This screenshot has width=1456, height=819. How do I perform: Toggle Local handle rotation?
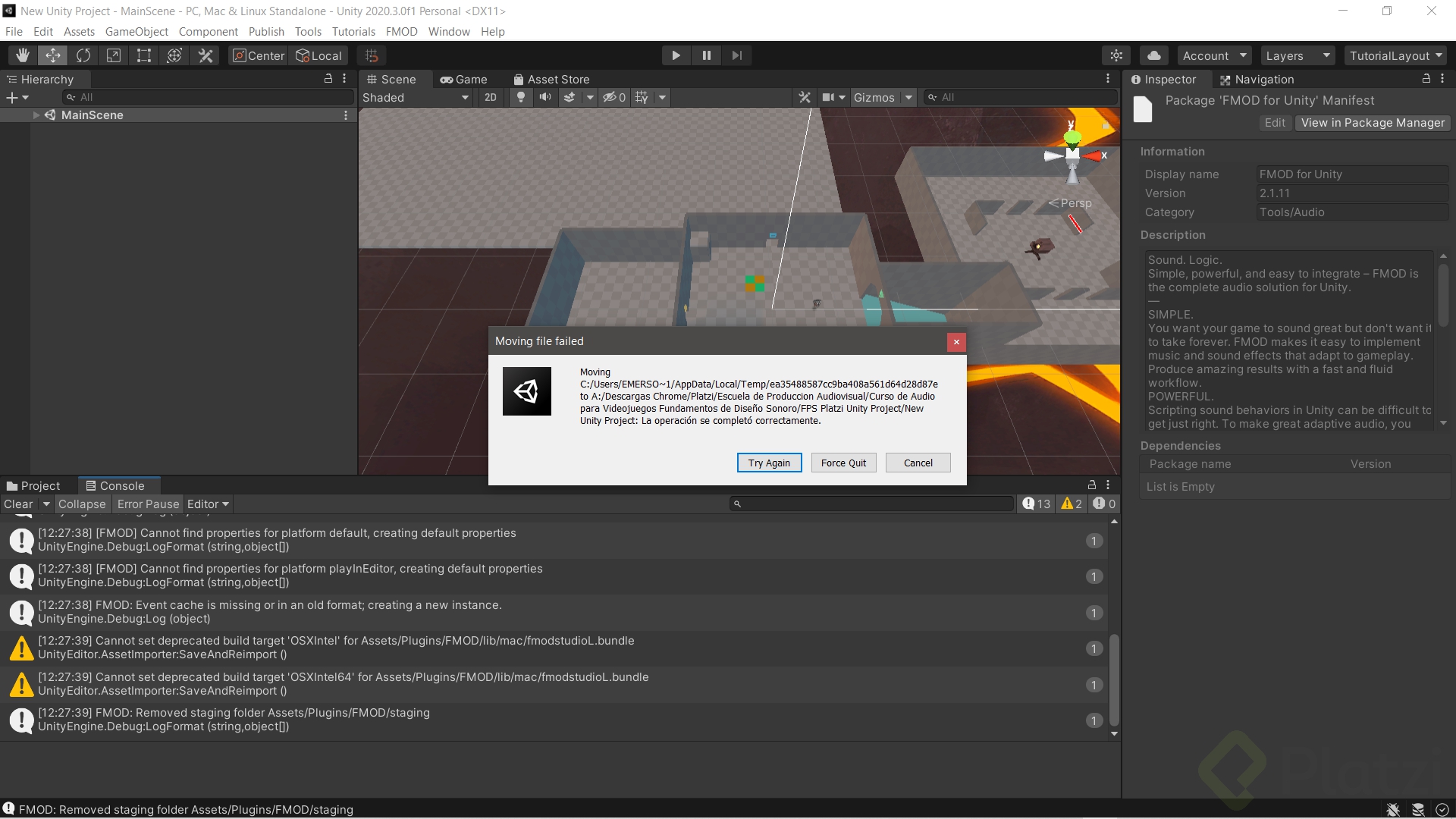(319, 55)
